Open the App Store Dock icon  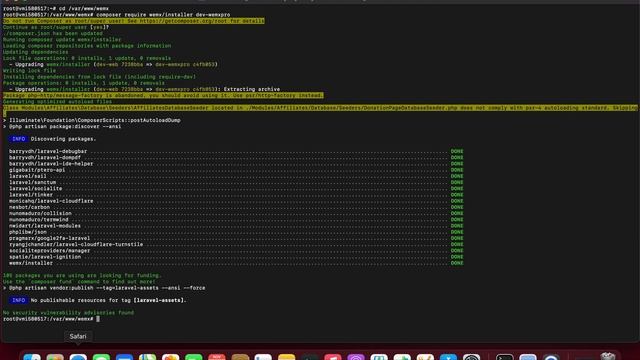(x=448, y=357)
